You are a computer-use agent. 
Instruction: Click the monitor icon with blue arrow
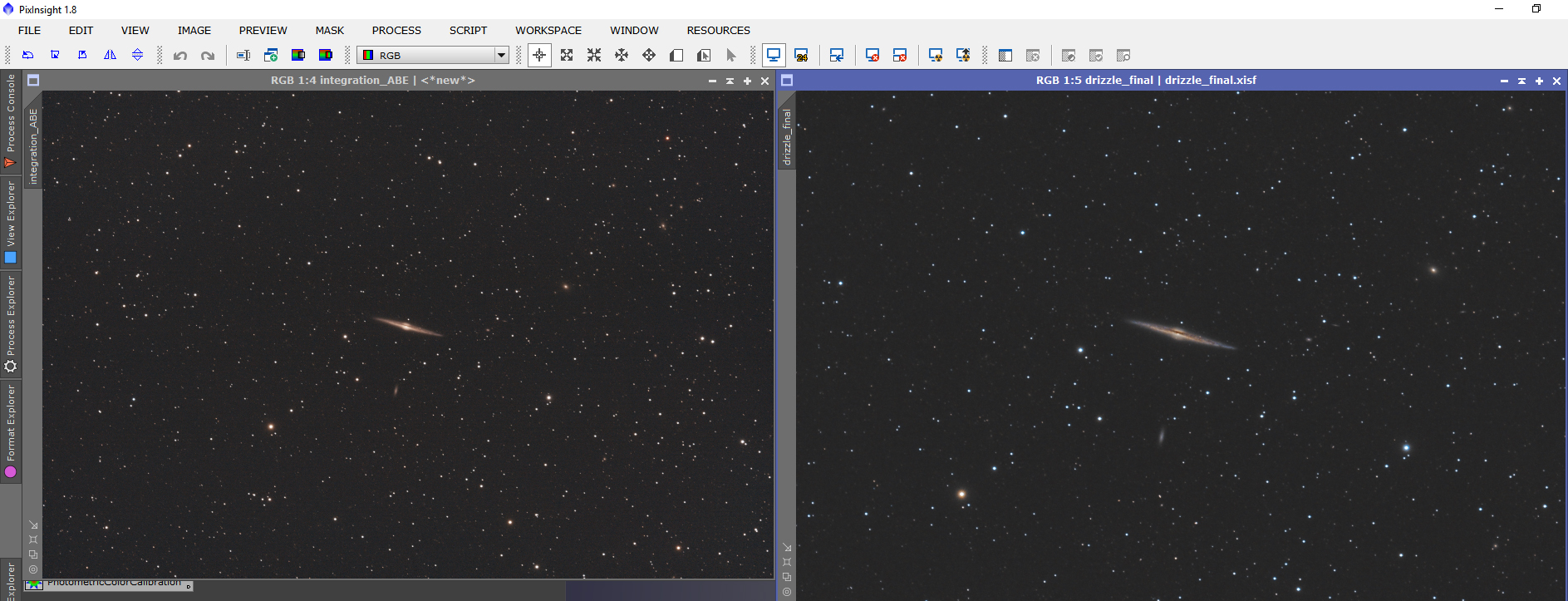click(837, 56)
